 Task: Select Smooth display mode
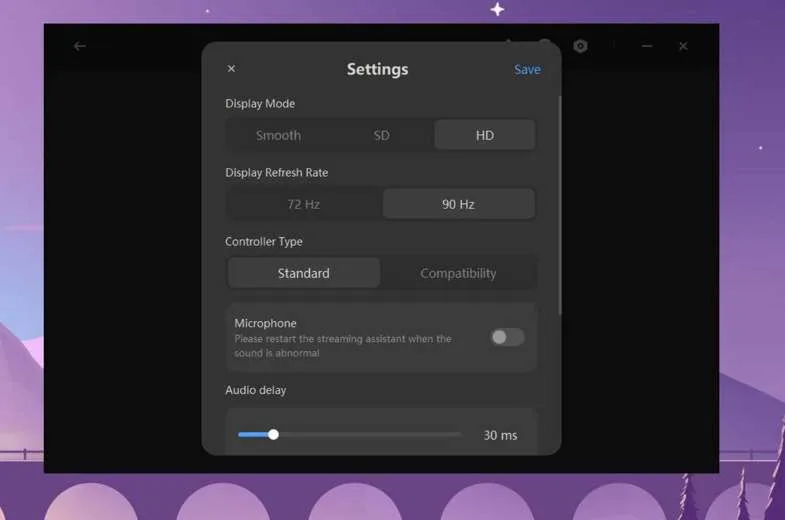(278, 135)
